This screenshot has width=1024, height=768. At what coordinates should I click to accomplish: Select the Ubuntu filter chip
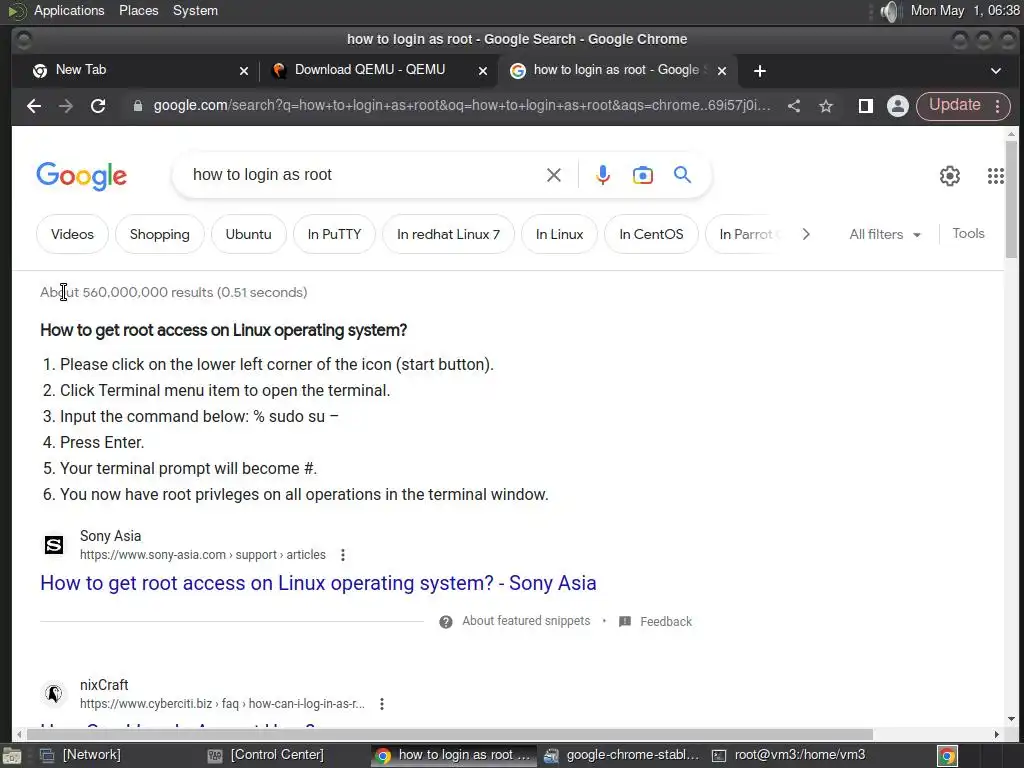point(248,234)
